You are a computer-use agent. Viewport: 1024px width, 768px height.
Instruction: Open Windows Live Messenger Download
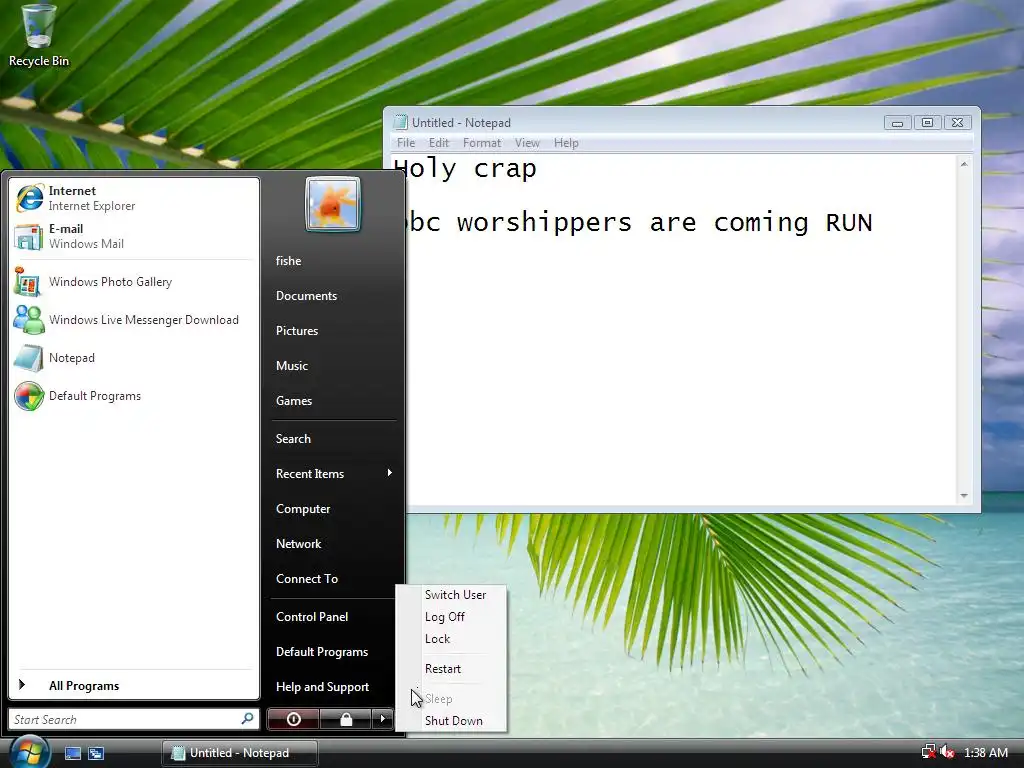(x=134, y=320)
